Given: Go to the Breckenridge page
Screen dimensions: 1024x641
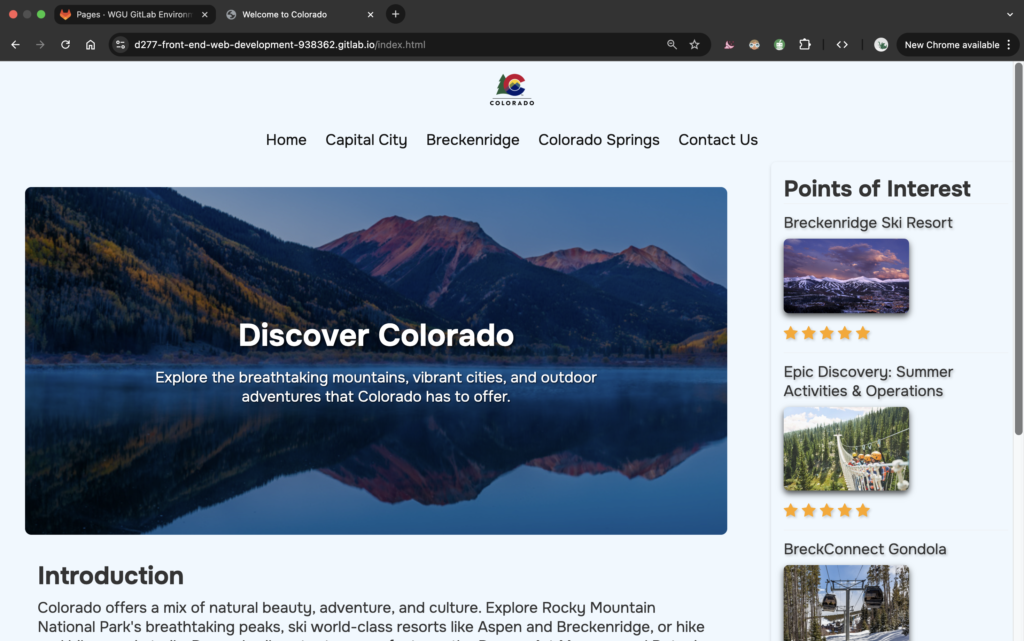Looking at the screenshot, I should coord(472,140).
